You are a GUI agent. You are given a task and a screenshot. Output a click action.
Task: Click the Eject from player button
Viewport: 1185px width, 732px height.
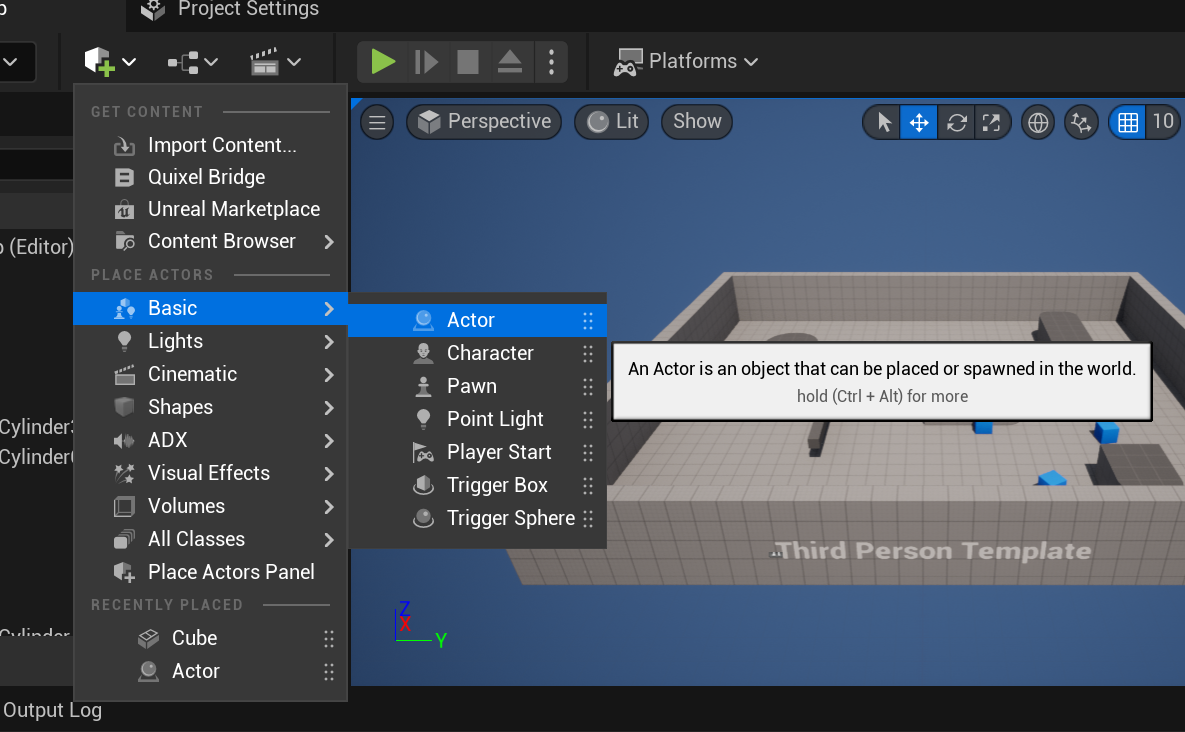pos(509,61)
